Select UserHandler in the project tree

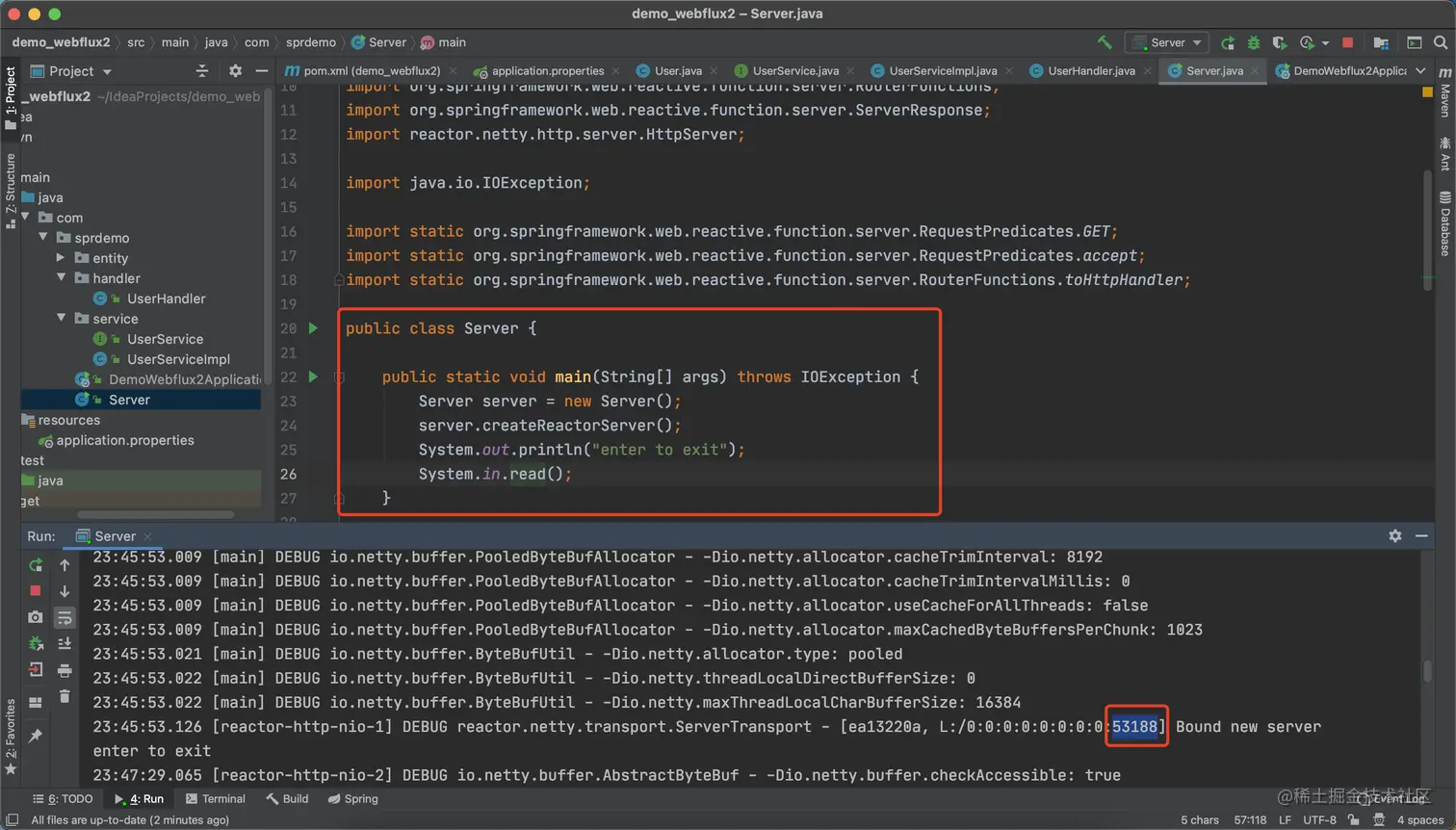coord(166,298)
